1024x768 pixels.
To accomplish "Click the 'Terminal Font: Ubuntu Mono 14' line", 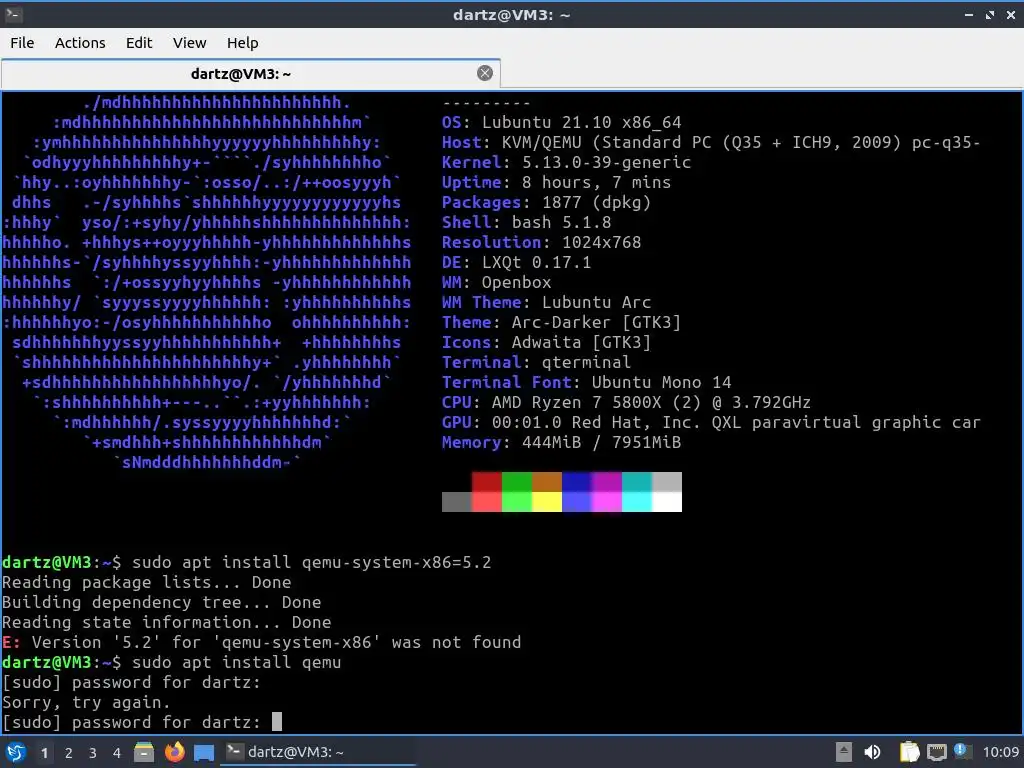I will pos(586,383).
